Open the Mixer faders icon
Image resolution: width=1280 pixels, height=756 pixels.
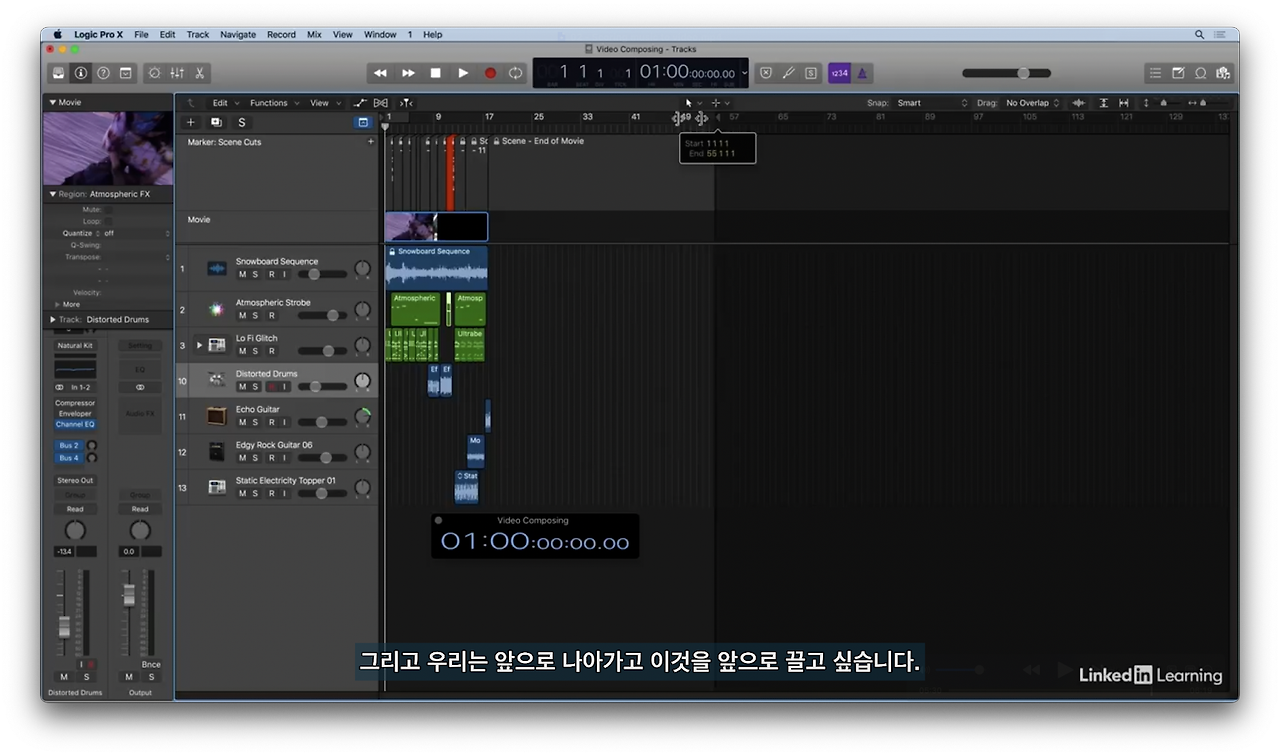coord(177,73)
